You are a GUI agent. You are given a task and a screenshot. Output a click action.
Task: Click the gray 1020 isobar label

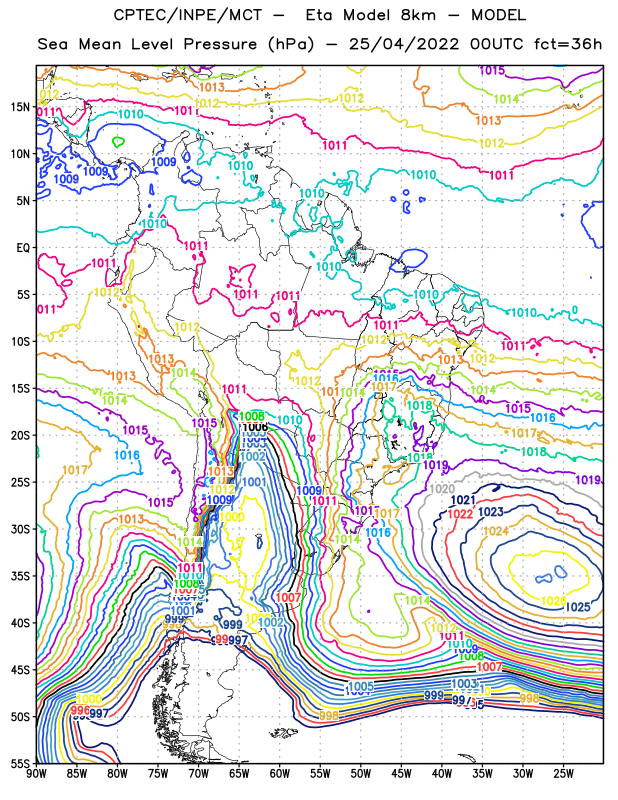(442, 489)
